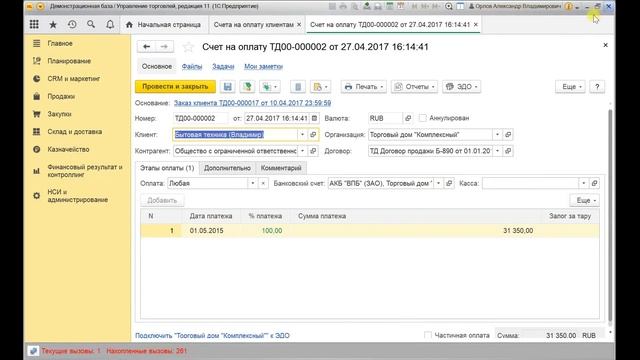The image size is (640, 360).
Task: Click the post document icon
Action: pos(247,87)
